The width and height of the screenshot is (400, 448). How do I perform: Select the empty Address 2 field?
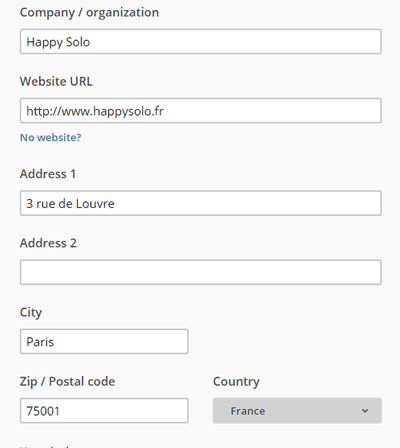pyautogui.click(x=201, y=272)
